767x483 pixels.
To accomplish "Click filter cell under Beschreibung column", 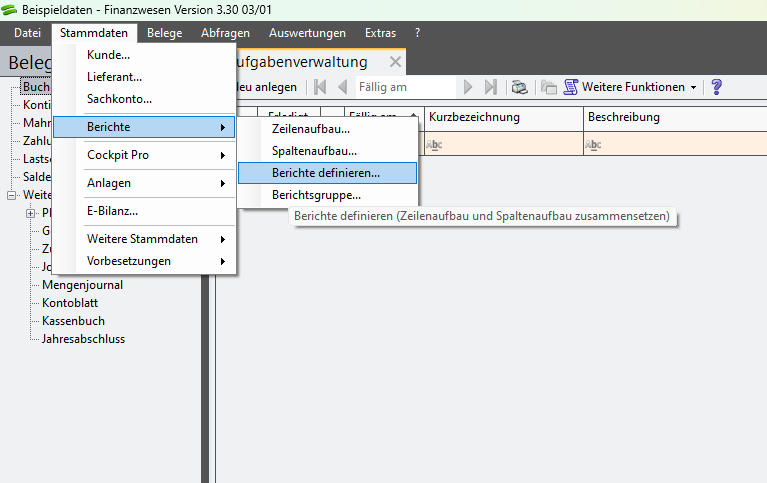I will click(674, 144).
